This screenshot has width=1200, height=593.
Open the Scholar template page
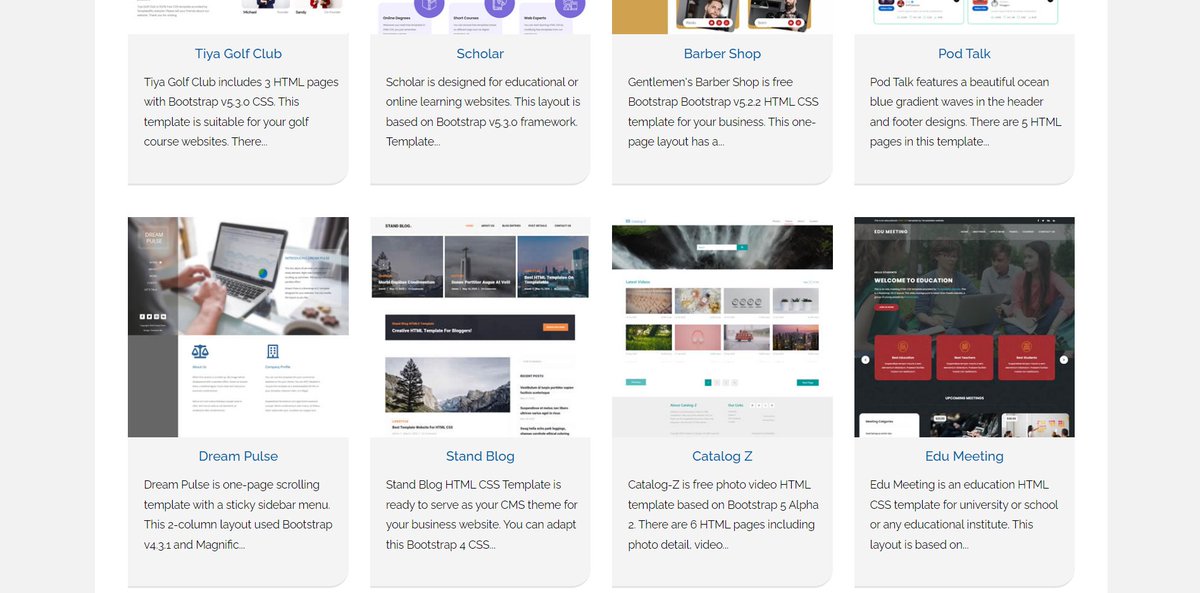pyautogui.click(x=480, y=53)
